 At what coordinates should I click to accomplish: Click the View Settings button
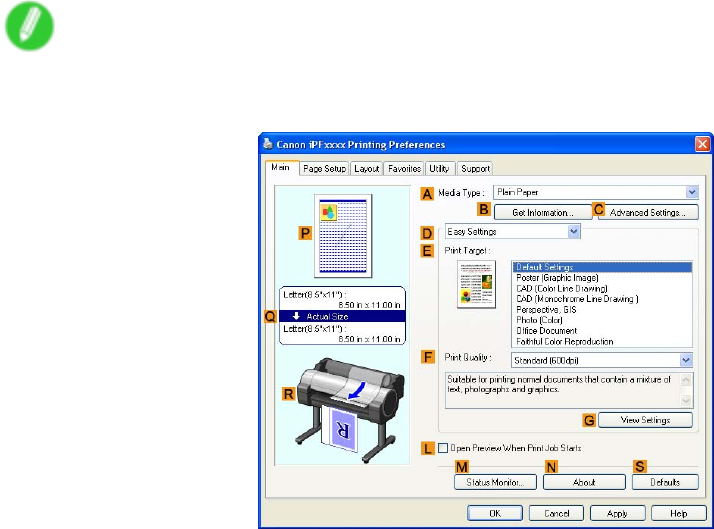(x=645, y=420)
